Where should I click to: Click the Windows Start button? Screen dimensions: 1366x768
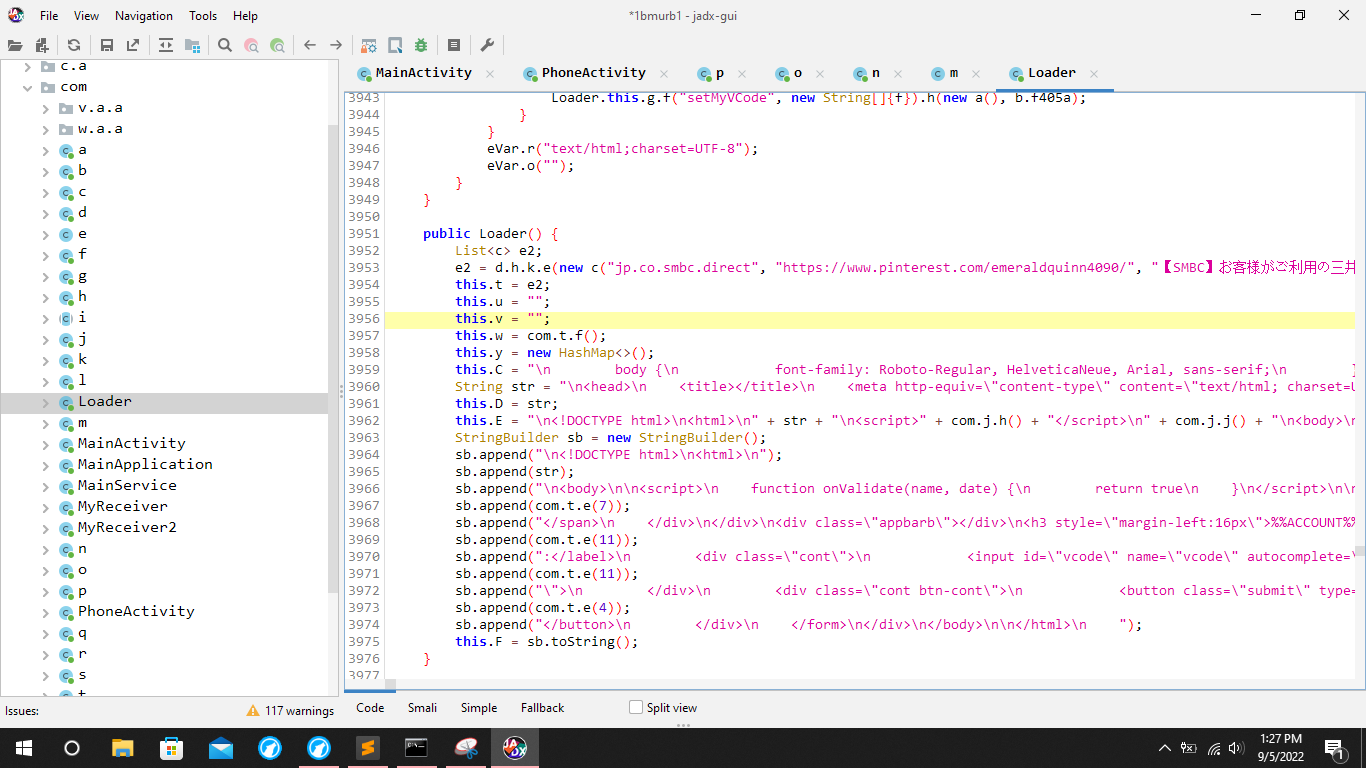[x=23, y=747]
